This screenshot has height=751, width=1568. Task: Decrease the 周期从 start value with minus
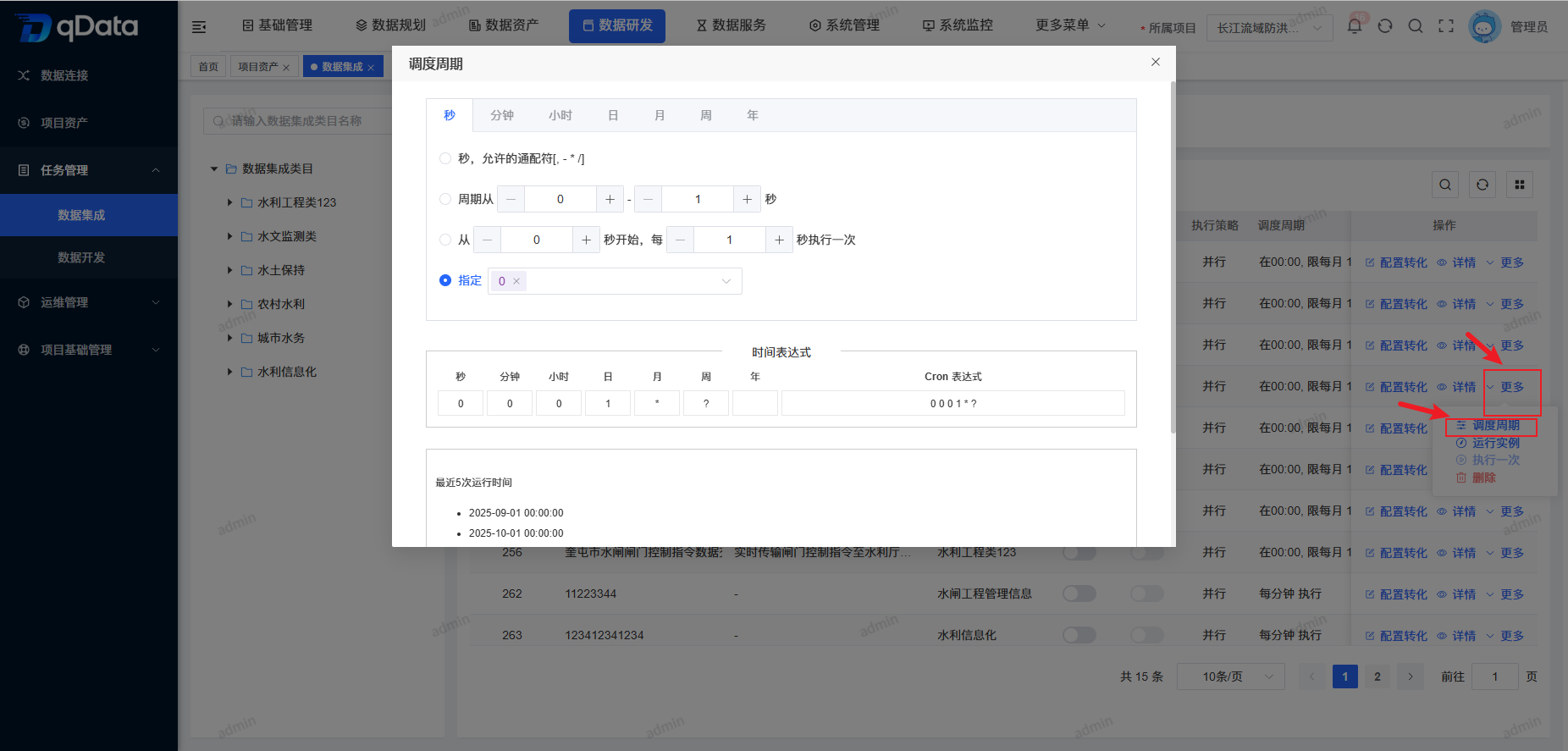511,199
